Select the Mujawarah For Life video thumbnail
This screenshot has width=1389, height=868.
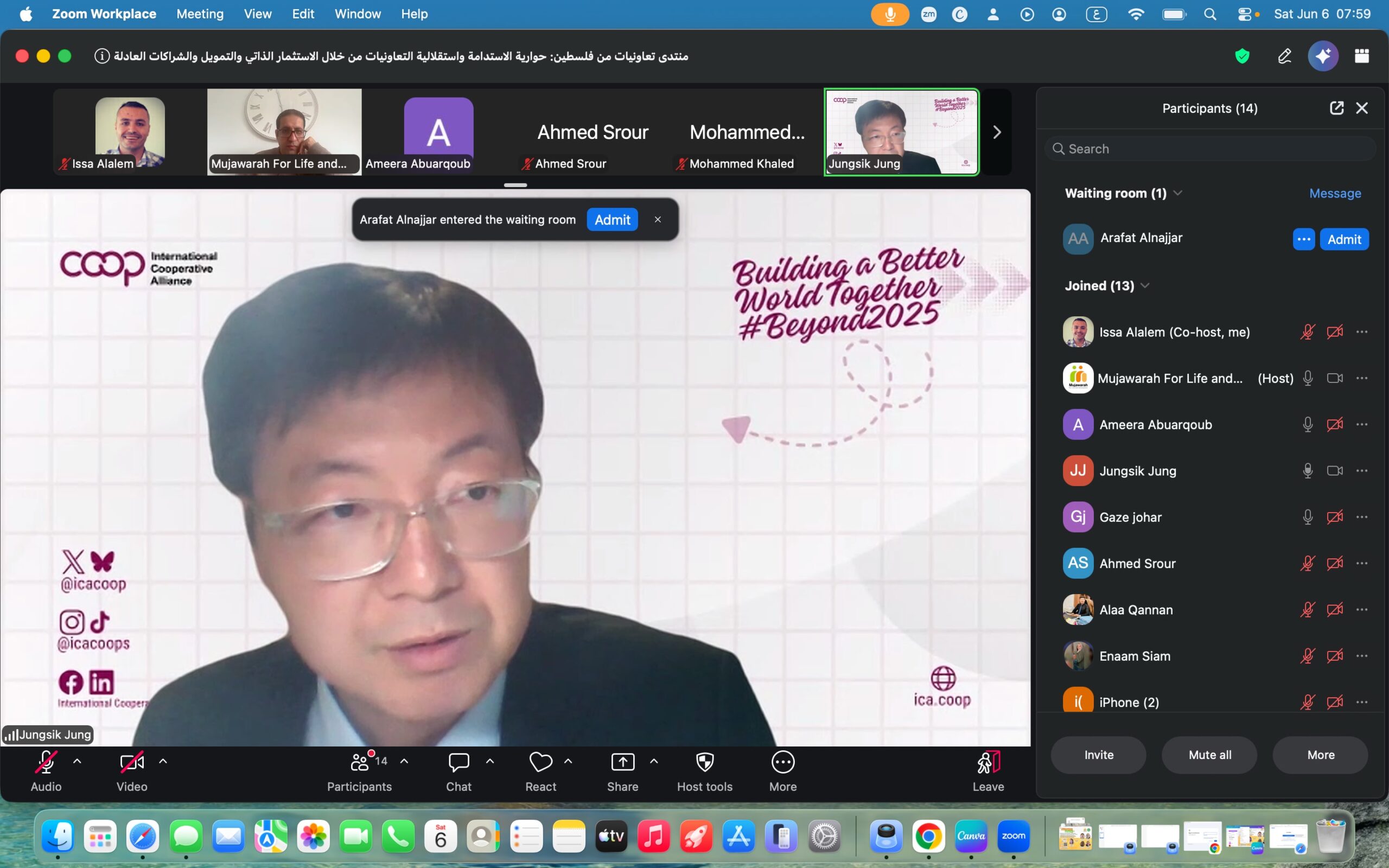point(284,132)
